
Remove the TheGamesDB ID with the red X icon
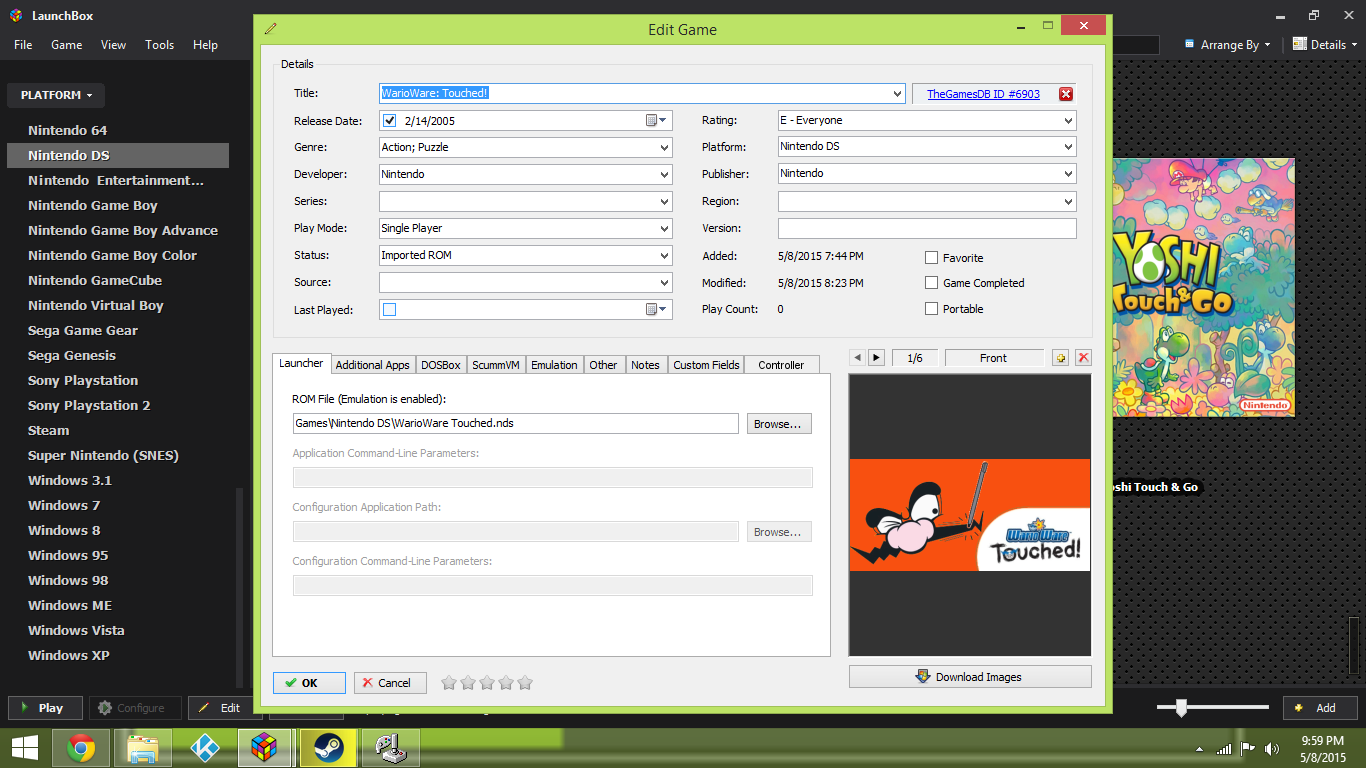click(1065, 93)
